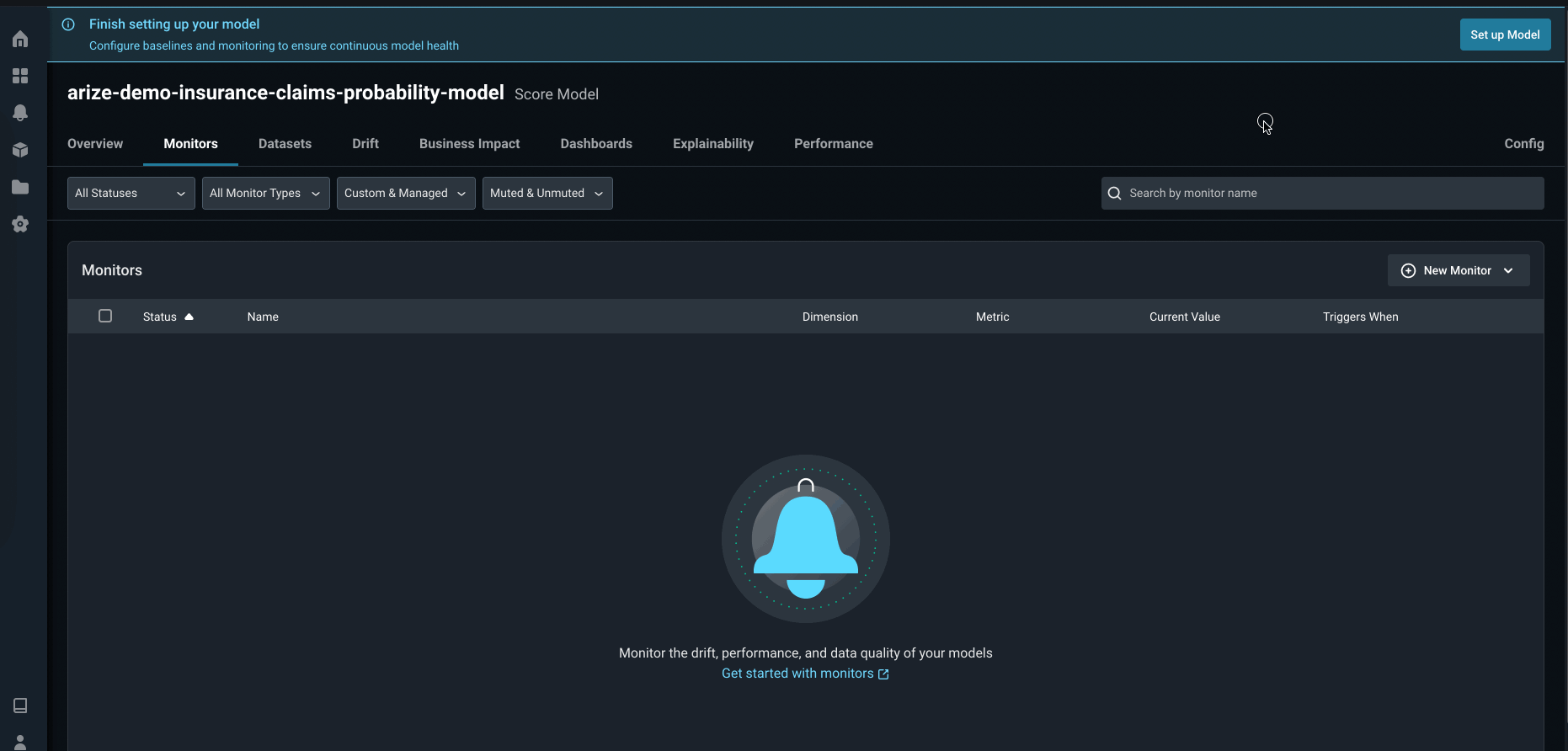The width and height of the screenshot is (1568, 751).
Task: Click the sort arrow next to Status
Action: 189,317
